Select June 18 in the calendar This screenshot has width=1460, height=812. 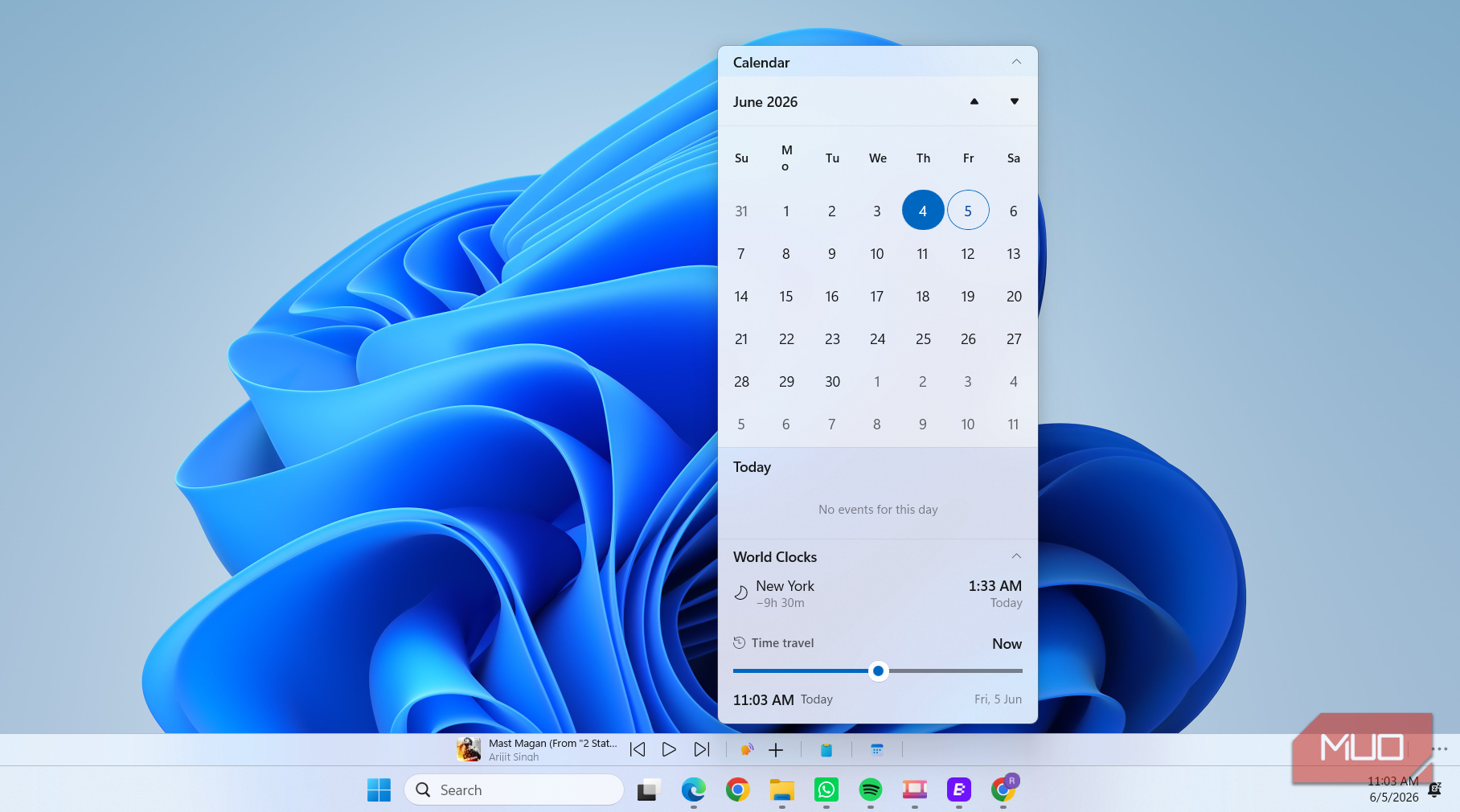tap(923, 297)
